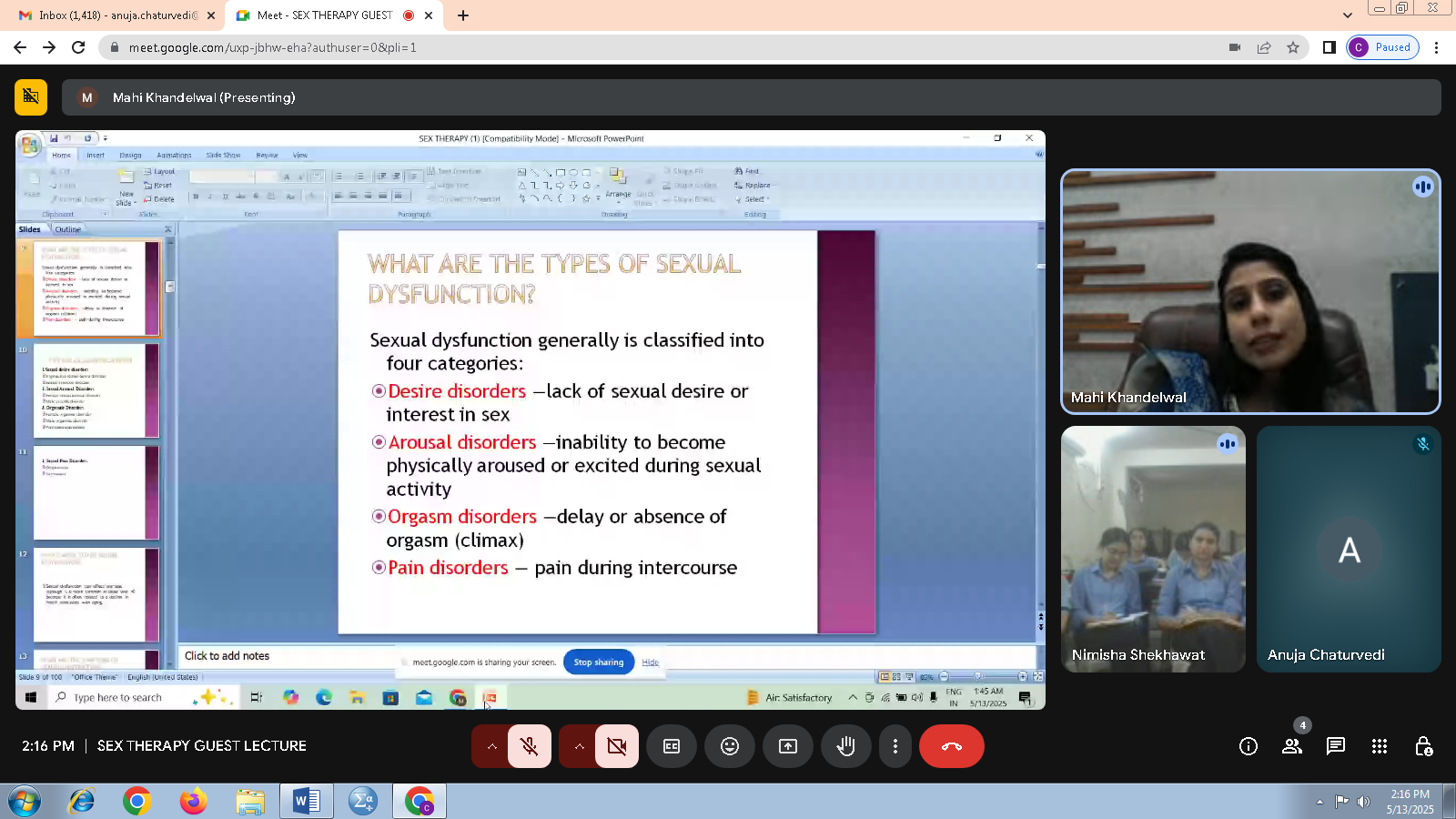This screenshot has width=1456, height=819.
Task: Expand audio settings arrow beside microphone
Action: [x=491, y=746]
